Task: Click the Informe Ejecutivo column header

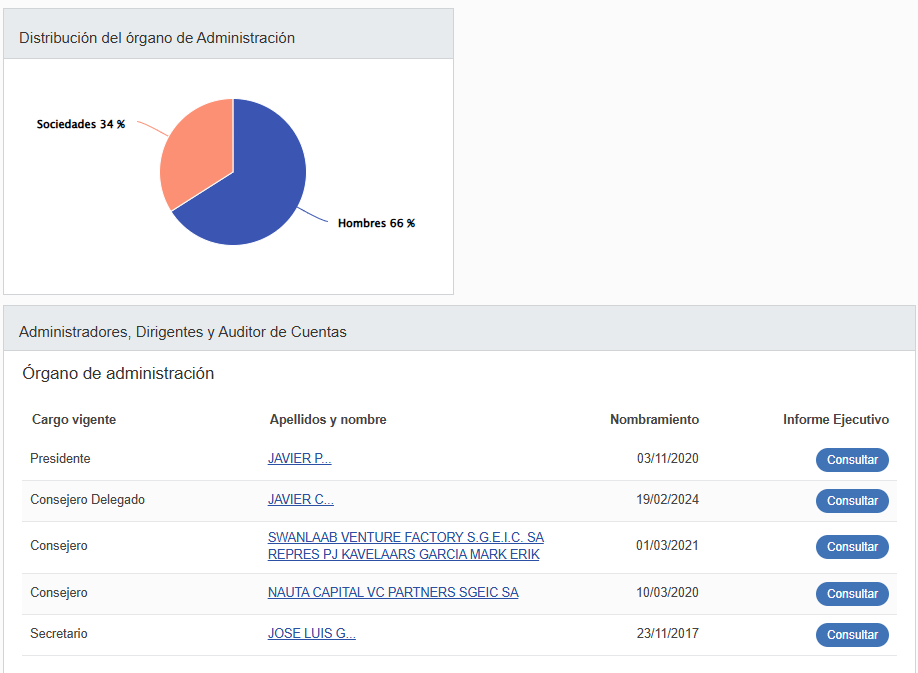Action: click(x=835, y=420)
